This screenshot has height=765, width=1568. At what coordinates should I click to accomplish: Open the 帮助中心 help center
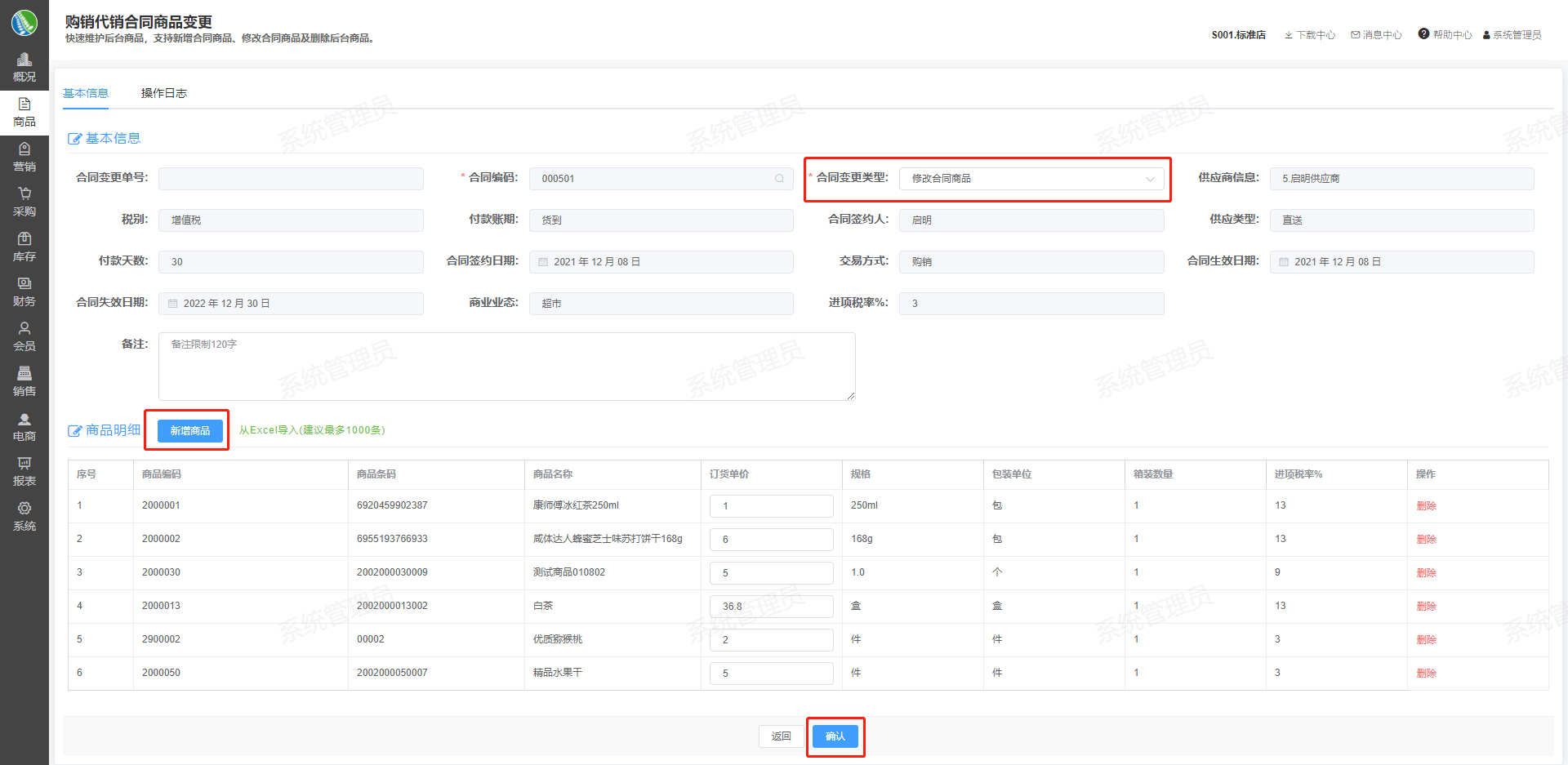click(x=1445, y=34)
